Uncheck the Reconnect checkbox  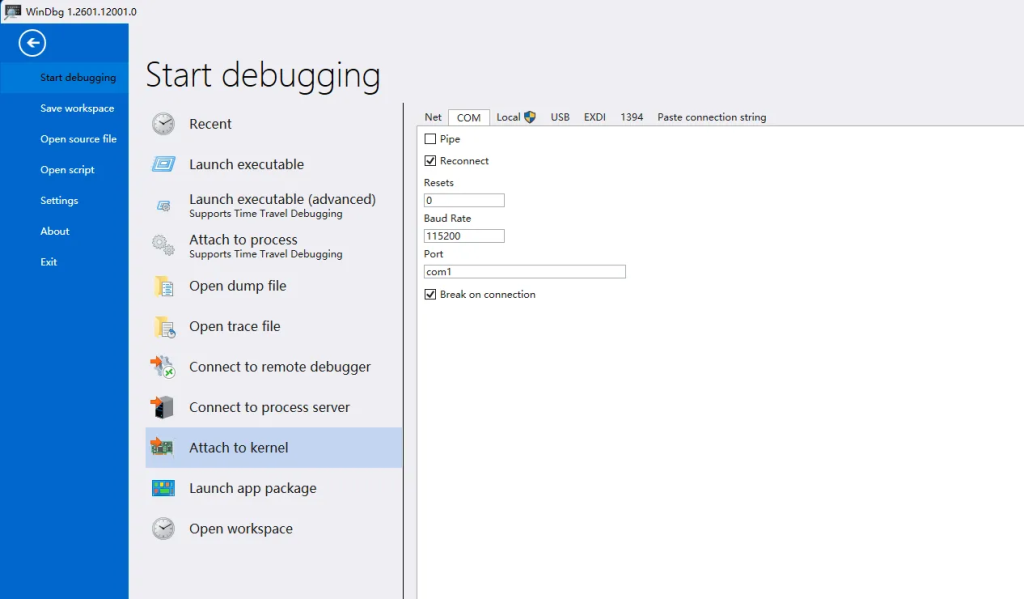coord(430,161)
